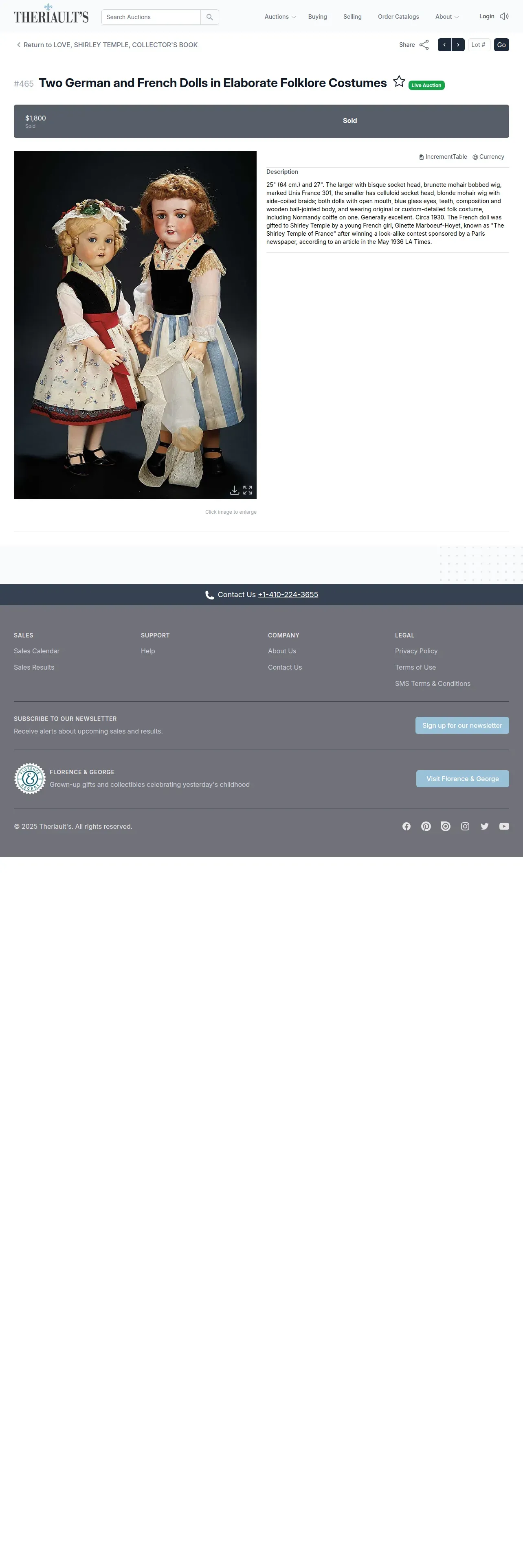
Task: Open Theriault's Twitter icon
Action: tap(485, 827)
